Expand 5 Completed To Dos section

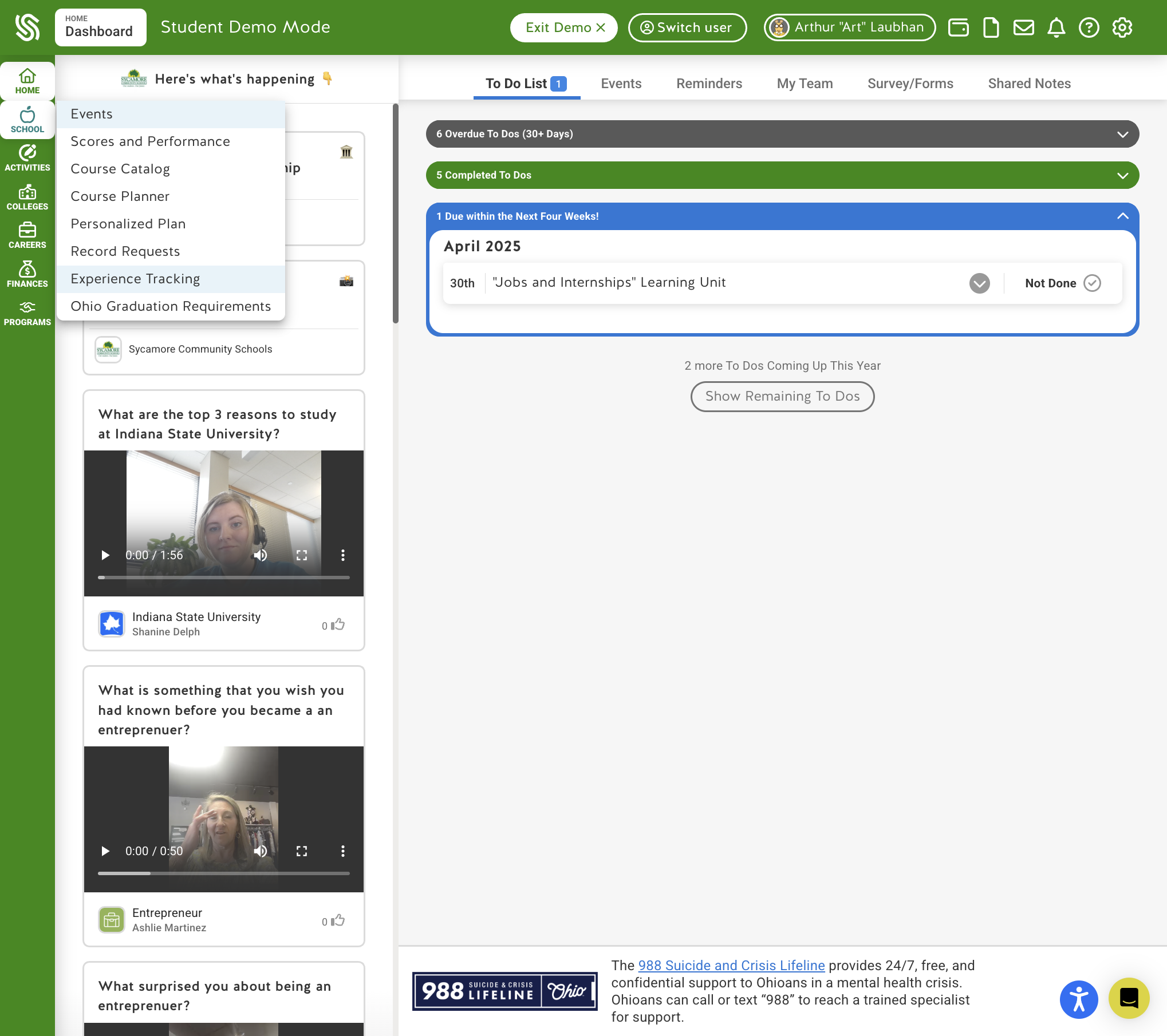[782, 175]
